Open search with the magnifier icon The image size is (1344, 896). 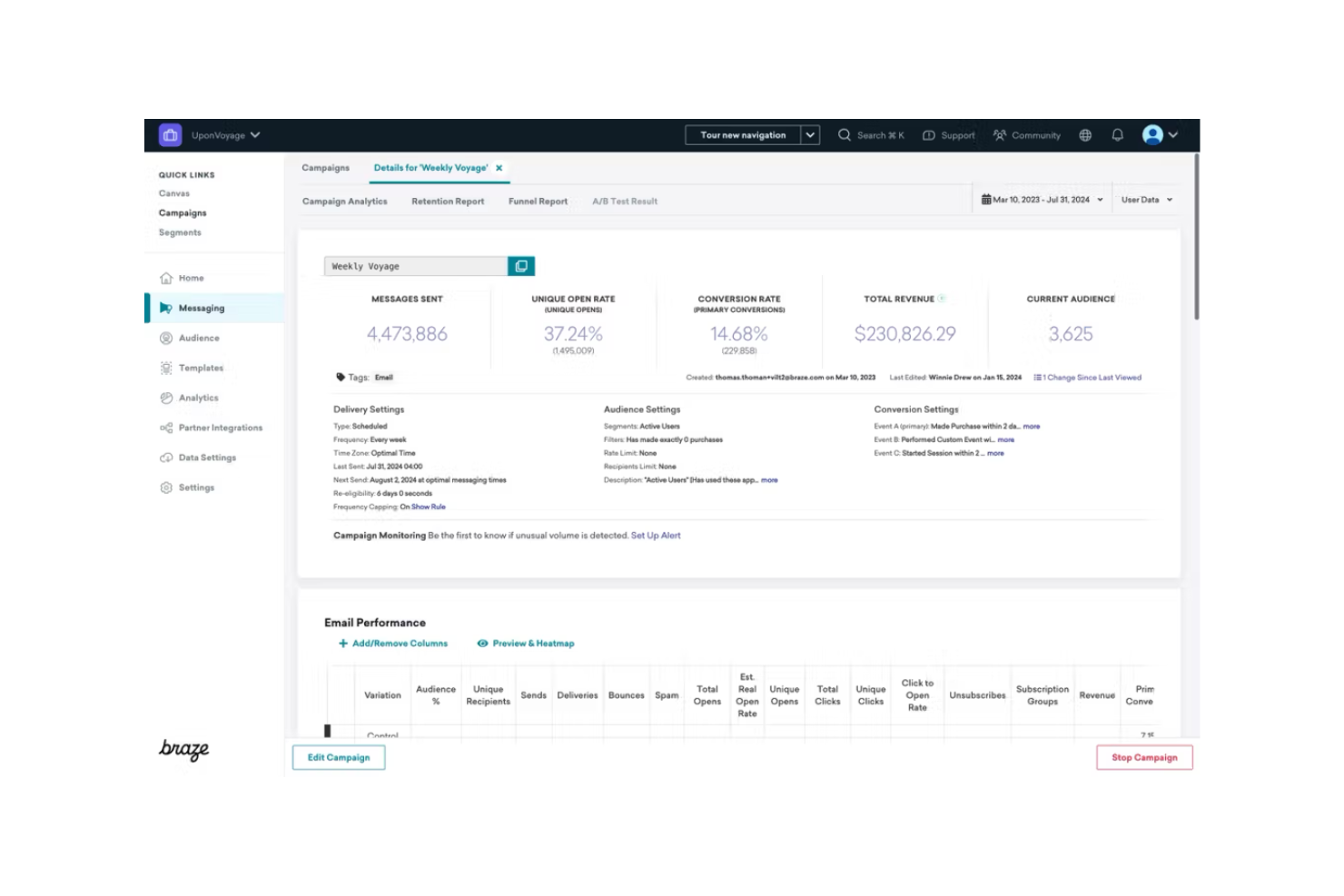845,134
